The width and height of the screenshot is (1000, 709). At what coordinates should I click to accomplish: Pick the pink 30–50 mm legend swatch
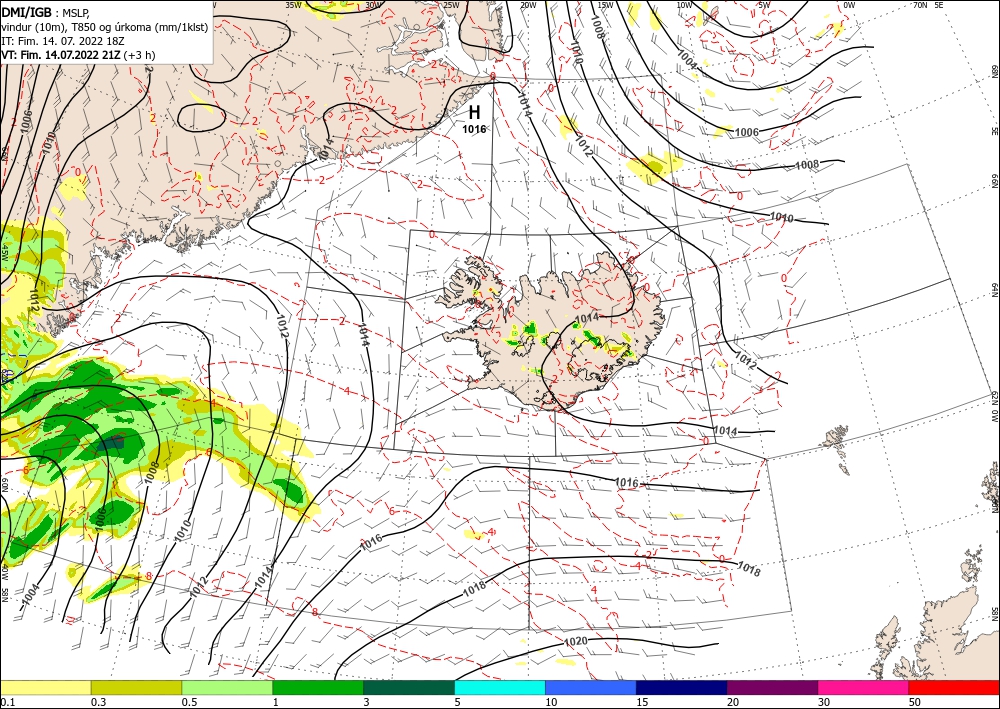coord(864,687)
